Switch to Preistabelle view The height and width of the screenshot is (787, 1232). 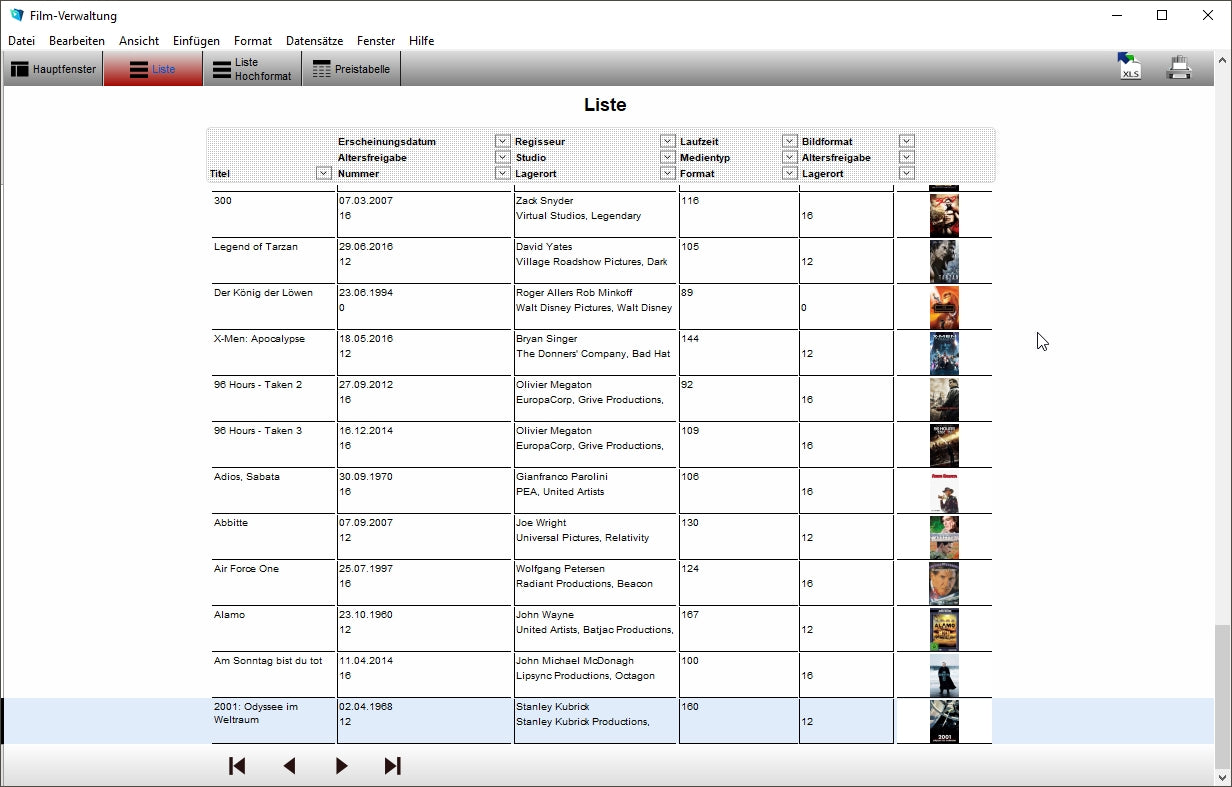coord(351,69)
